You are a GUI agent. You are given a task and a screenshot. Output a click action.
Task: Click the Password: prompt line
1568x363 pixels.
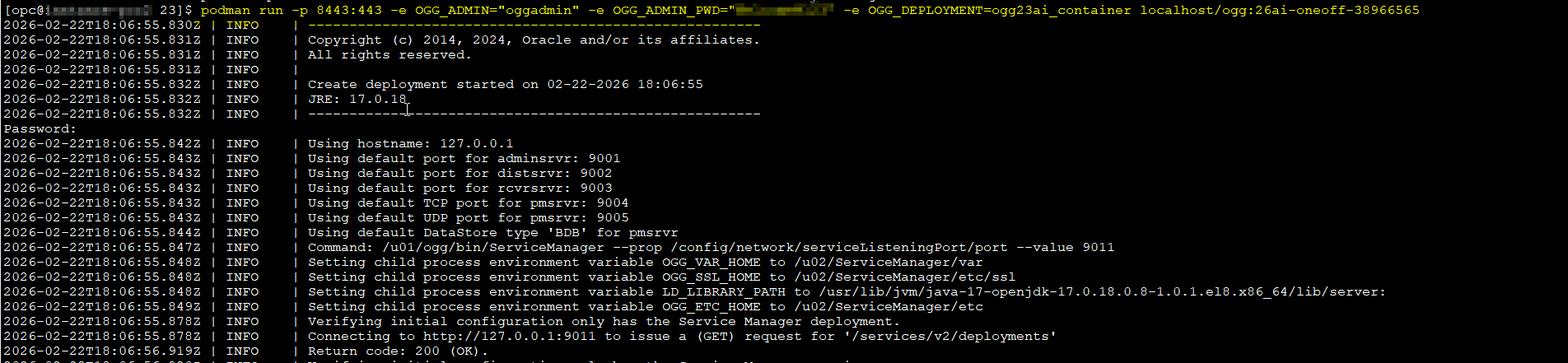(x=40, y=128)
